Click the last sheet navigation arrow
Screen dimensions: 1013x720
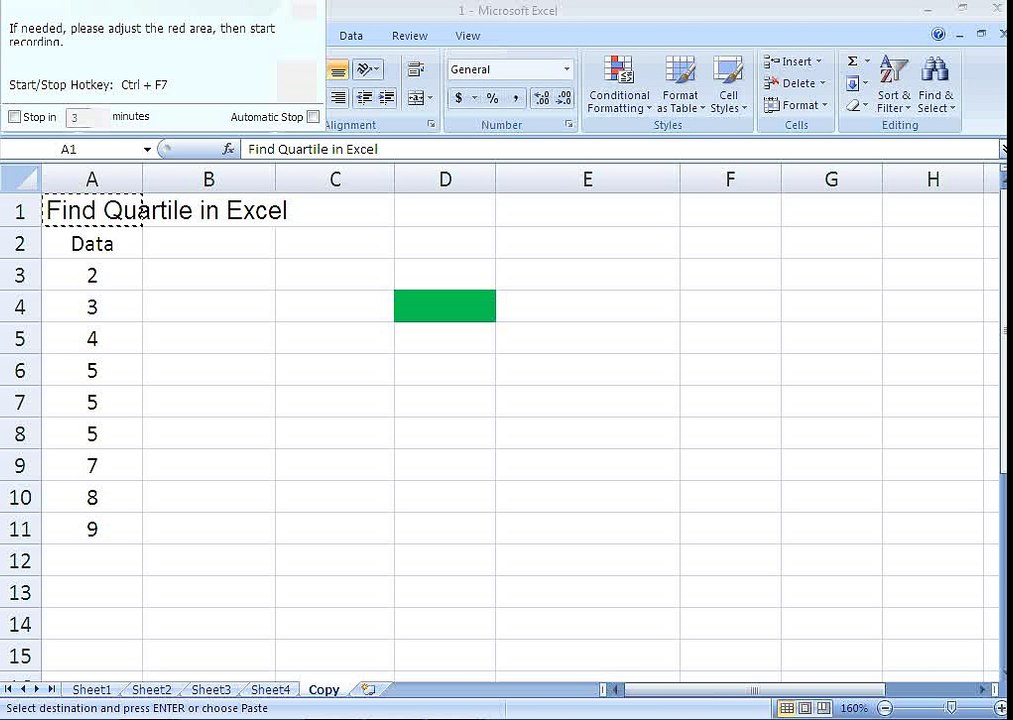tap(51, 689)
